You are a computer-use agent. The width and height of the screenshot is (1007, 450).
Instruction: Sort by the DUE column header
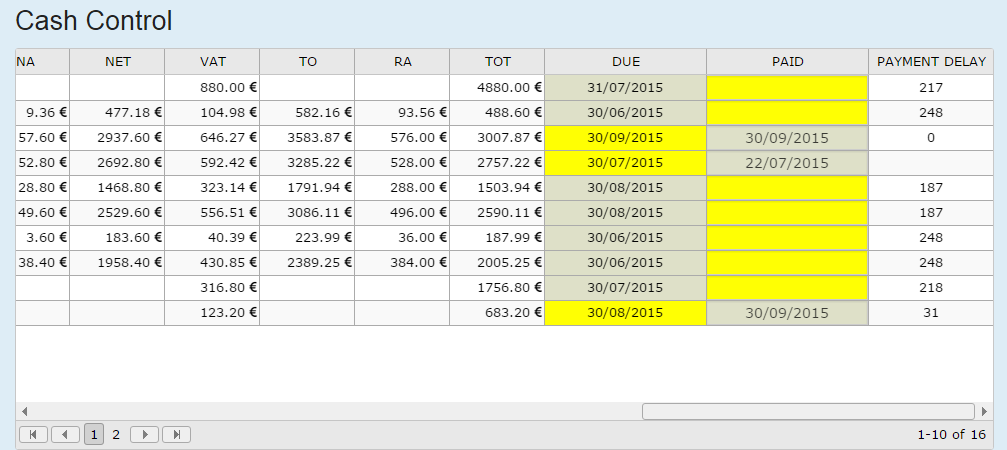pyautogui.click(x=625, y=61)
